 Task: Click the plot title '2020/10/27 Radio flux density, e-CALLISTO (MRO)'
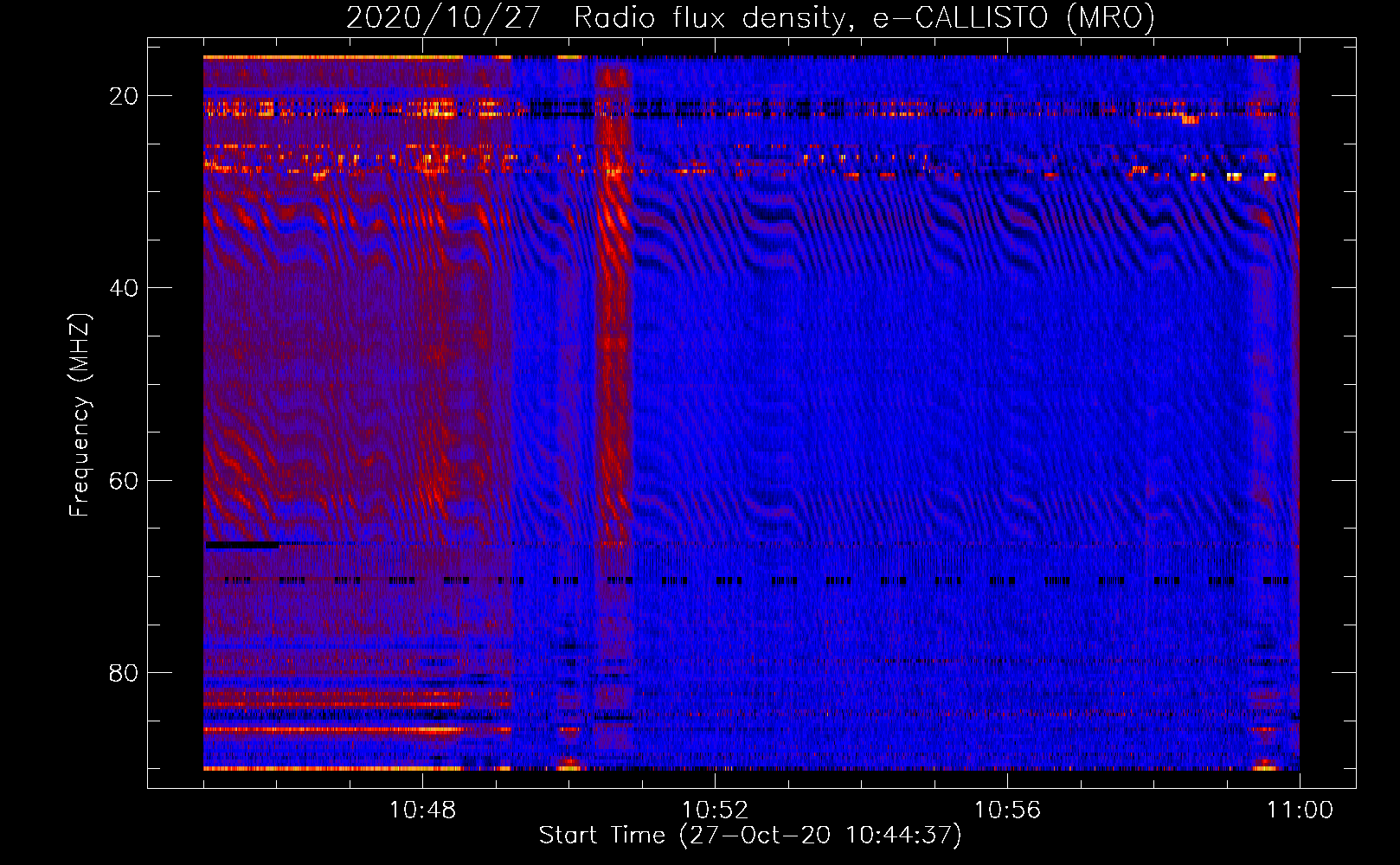tap(750, 18)
